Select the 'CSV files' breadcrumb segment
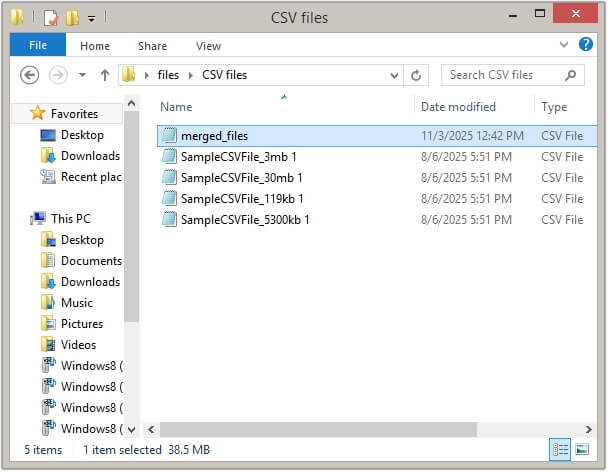The width and height of the screenshot is (608, 472). (225, 75)
